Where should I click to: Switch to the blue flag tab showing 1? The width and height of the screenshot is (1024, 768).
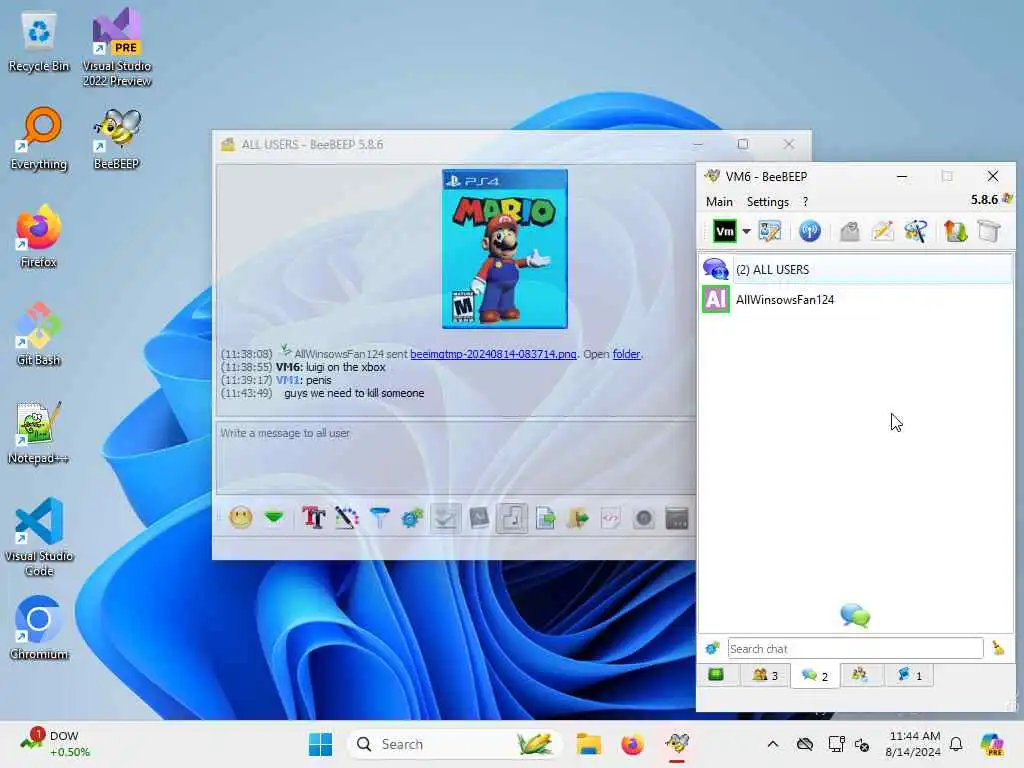click(909, 675)
